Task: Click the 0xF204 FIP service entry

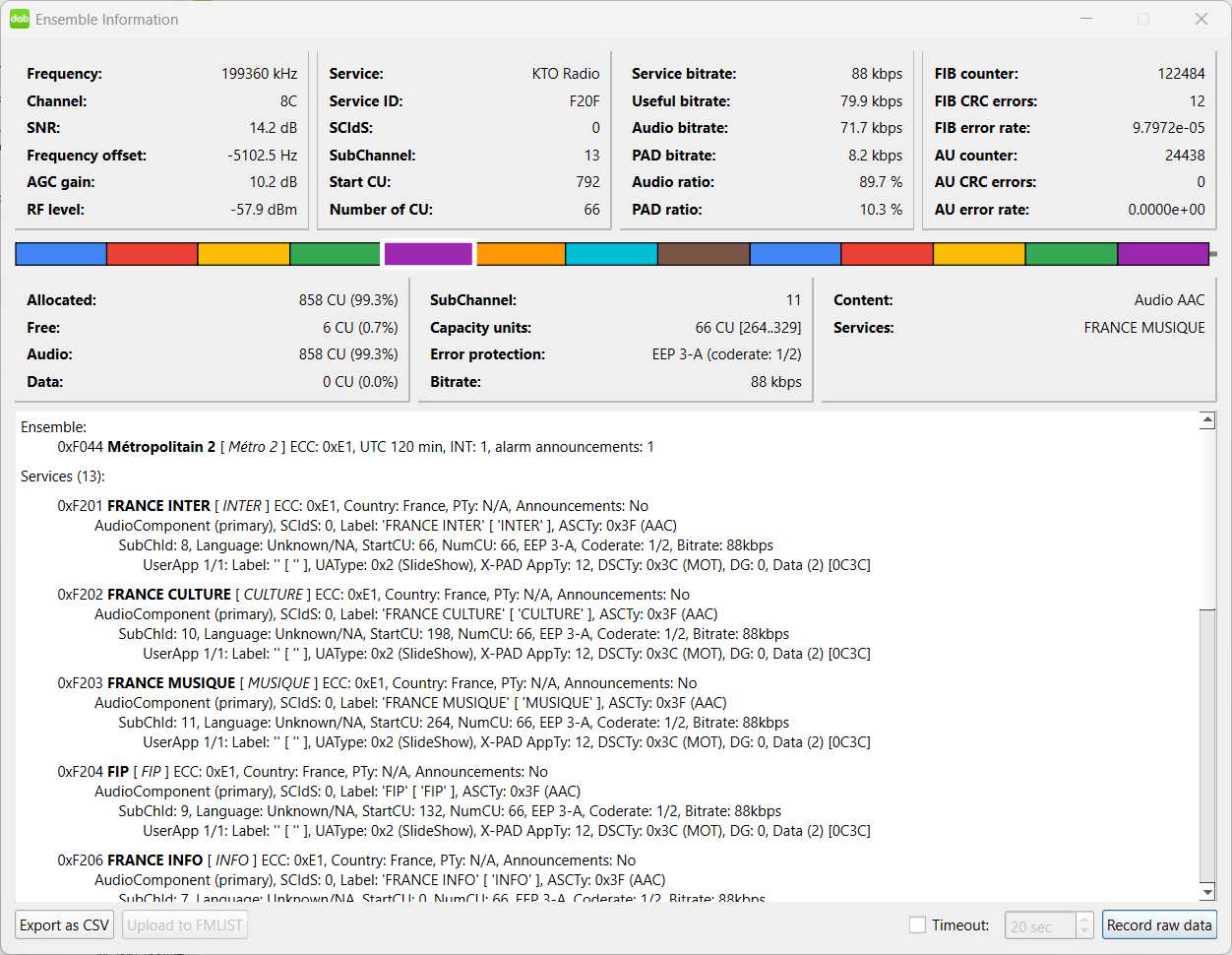Action: pyautogui.click(x=303, y=772)
